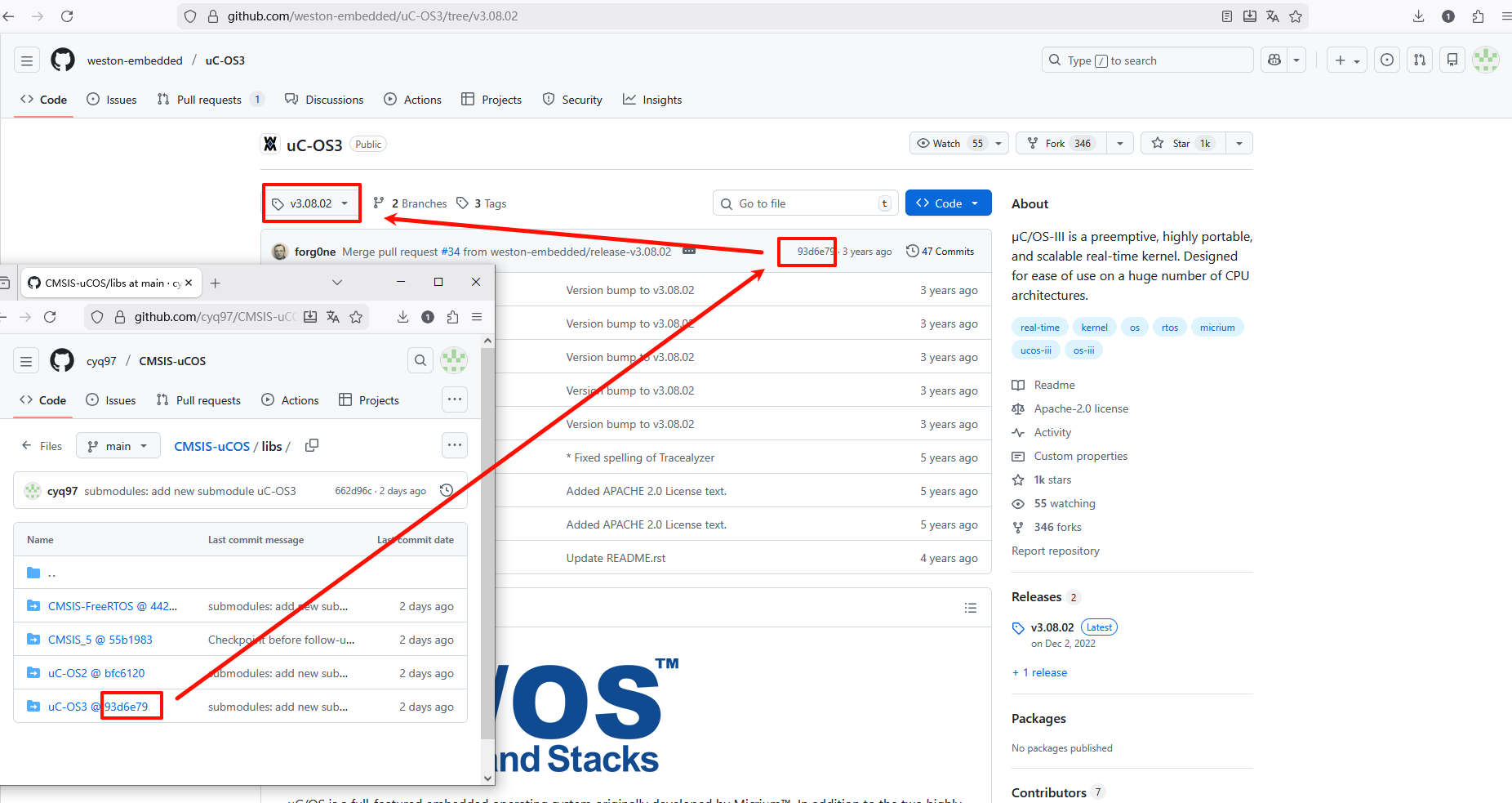The height and width of the screenshot is (803, 1512).
Task: Open commit history icon in small window
Action: 447,491
